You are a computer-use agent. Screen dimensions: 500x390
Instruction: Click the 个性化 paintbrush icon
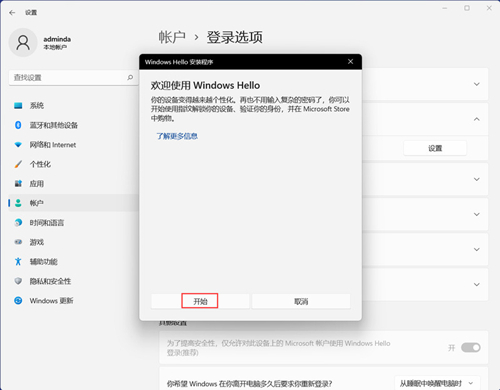[x=18, y=164]
